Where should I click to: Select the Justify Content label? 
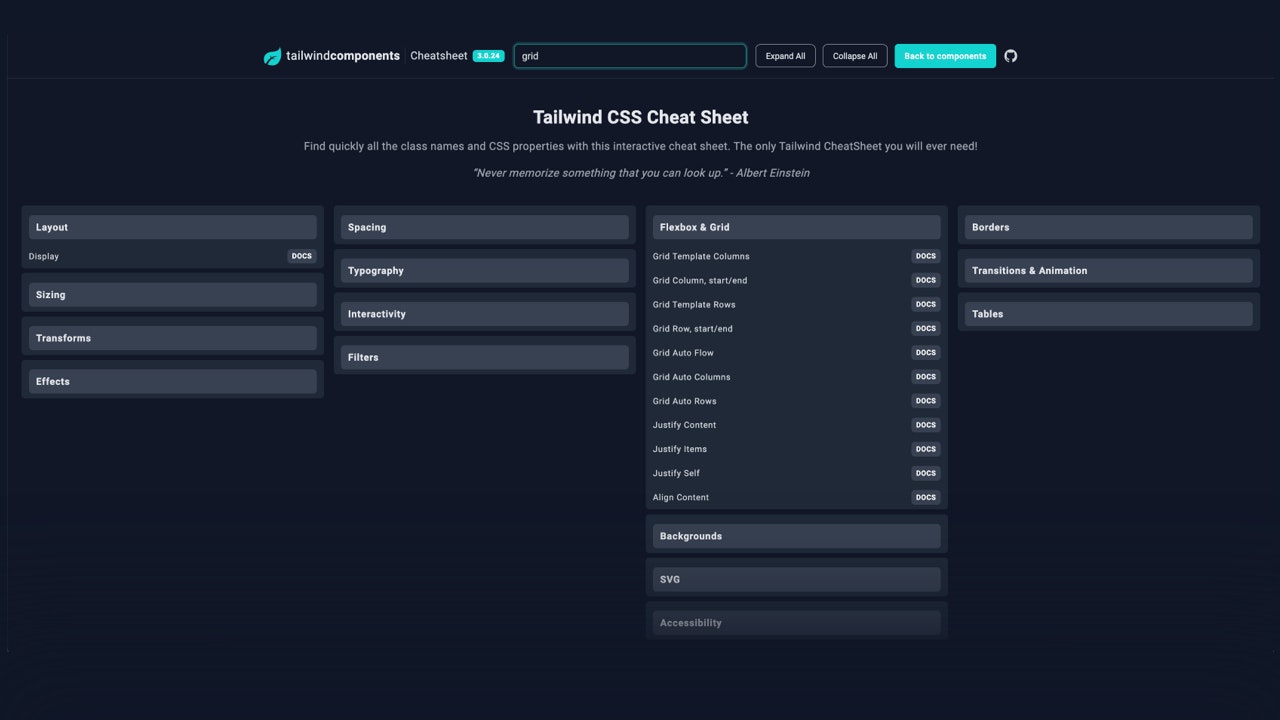685,425
